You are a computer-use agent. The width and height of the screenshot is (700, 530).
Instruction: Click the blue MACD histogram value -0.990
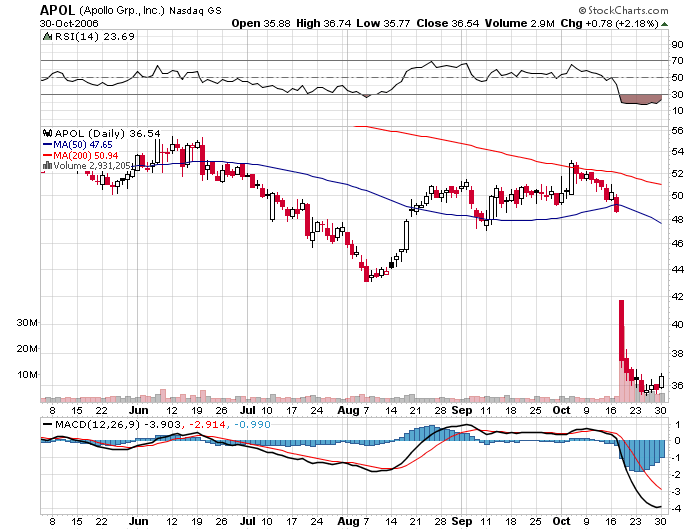click(252, 424)
